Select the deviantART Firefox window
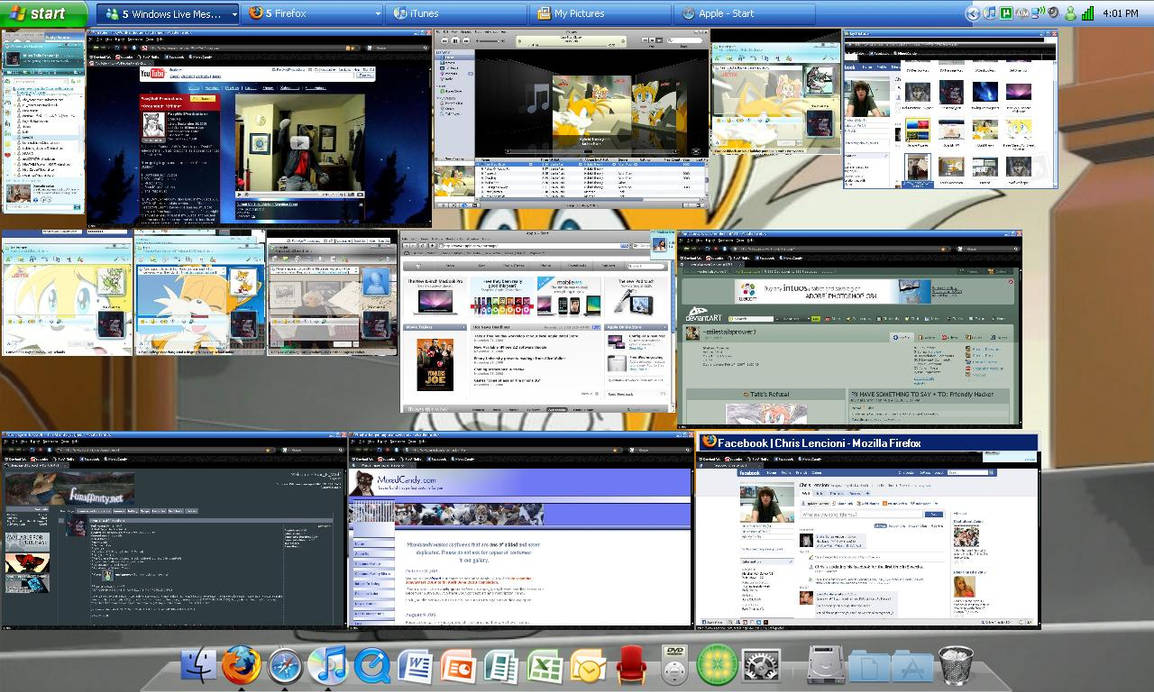Image resolution: width=1154 pixels, height=692 pixels. coord(849,329)
